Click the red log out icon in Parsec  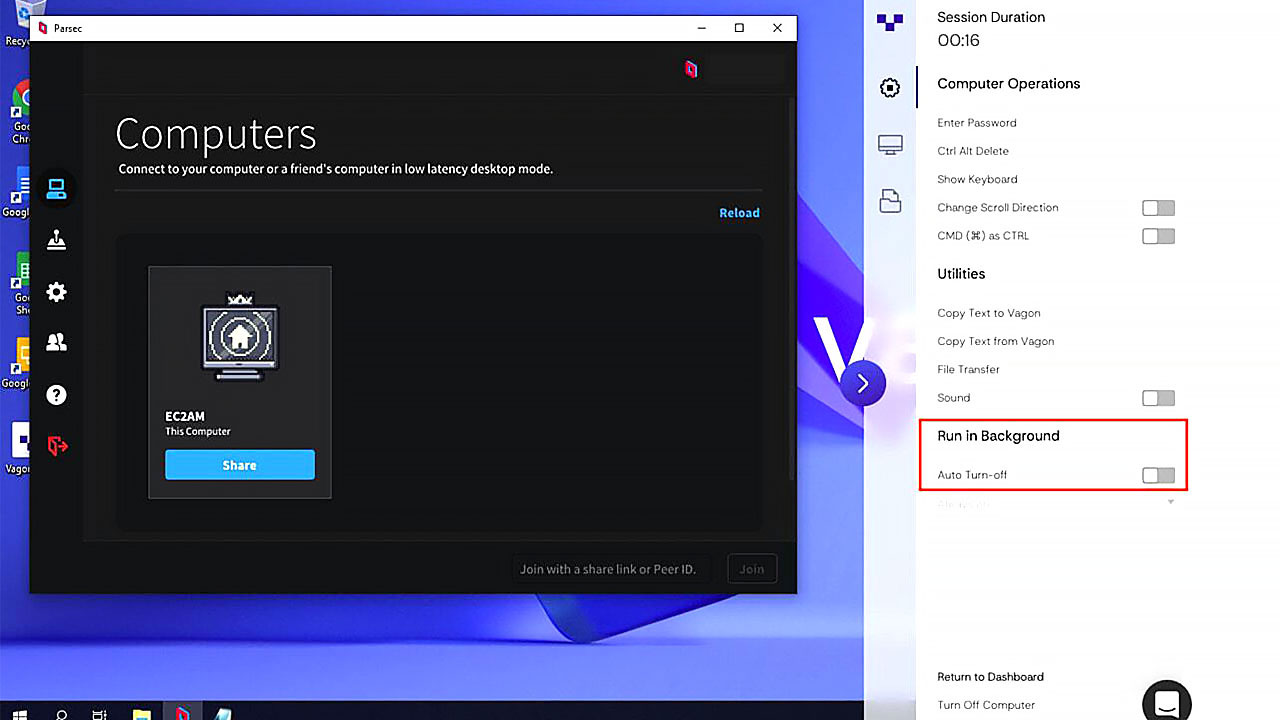[58, 446]
